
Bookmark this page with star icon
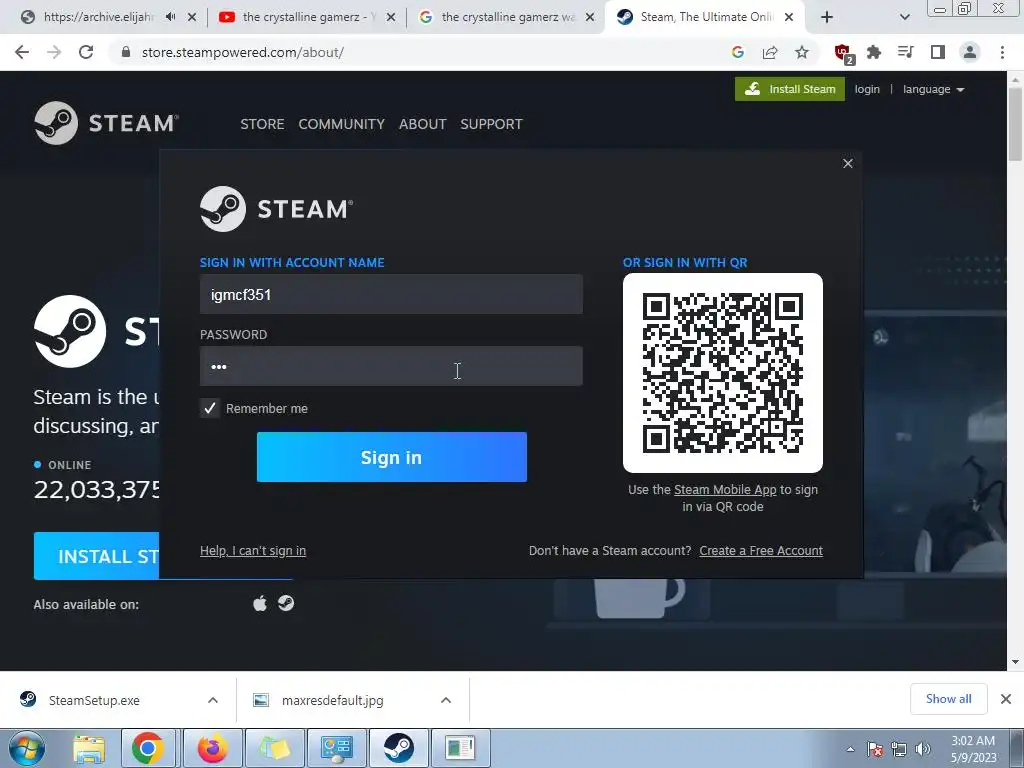point(802,52)
